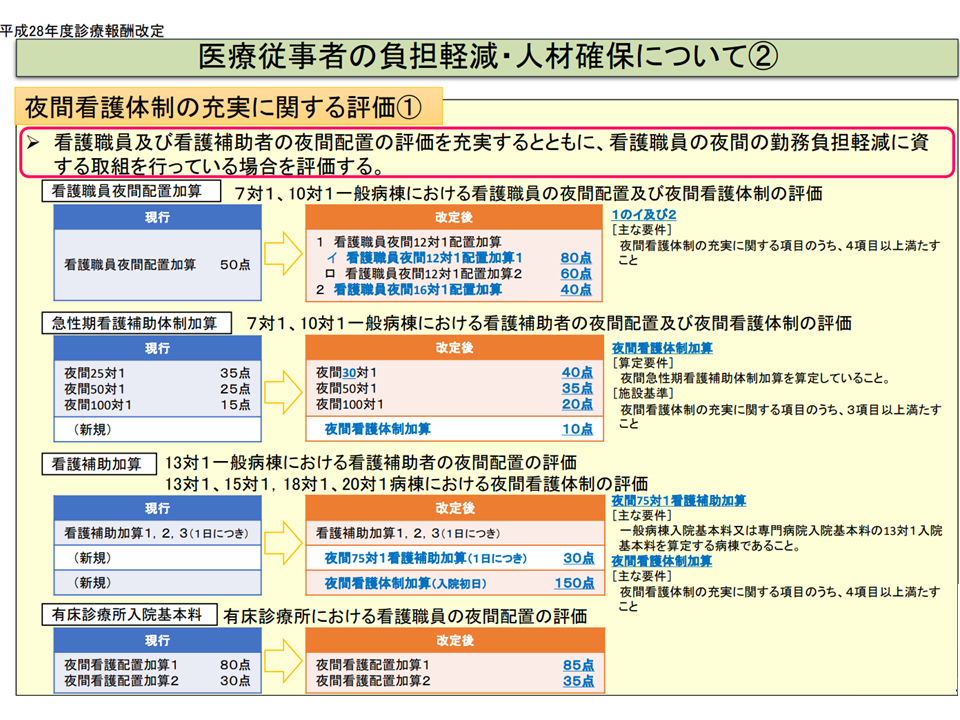The height and width of the screenshot is (720, 960).
Task: Click the slide title 医療従事者の負担軽減・人材確保について②
Action: (487, 56)
